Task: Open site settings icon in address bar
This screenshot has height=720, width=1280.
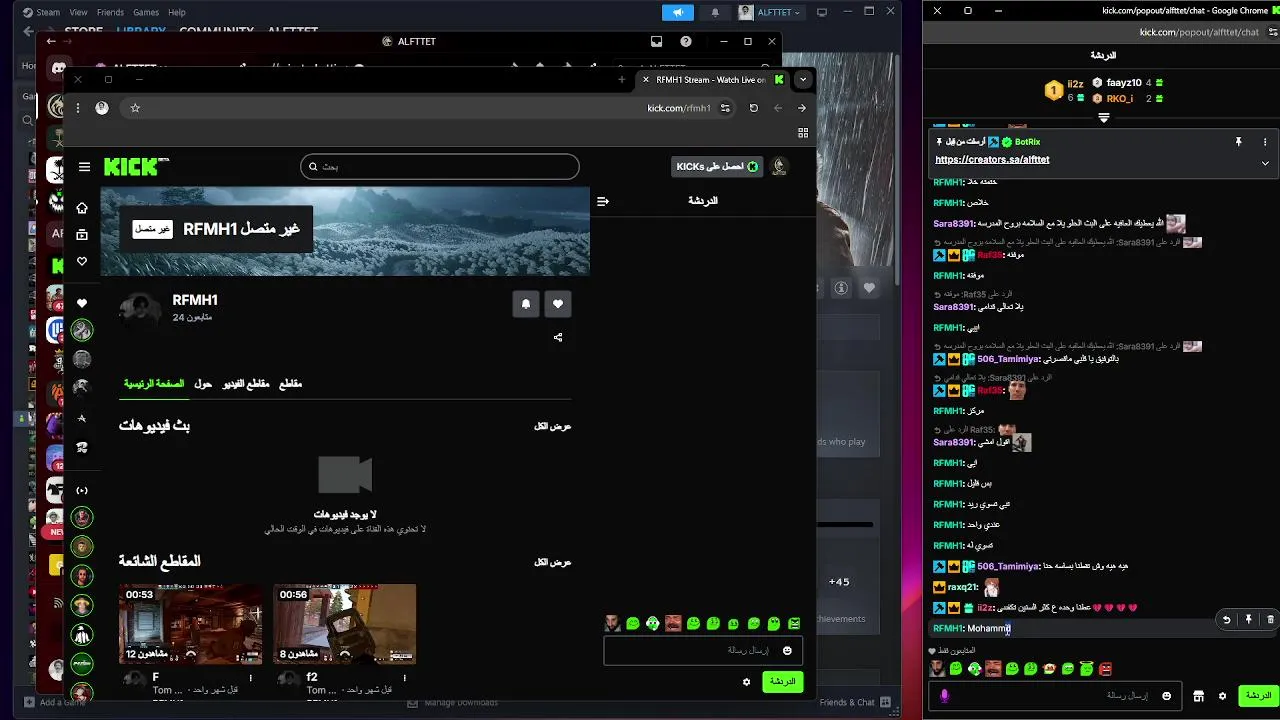Action: pyautogui.click(x=726, y=108)
